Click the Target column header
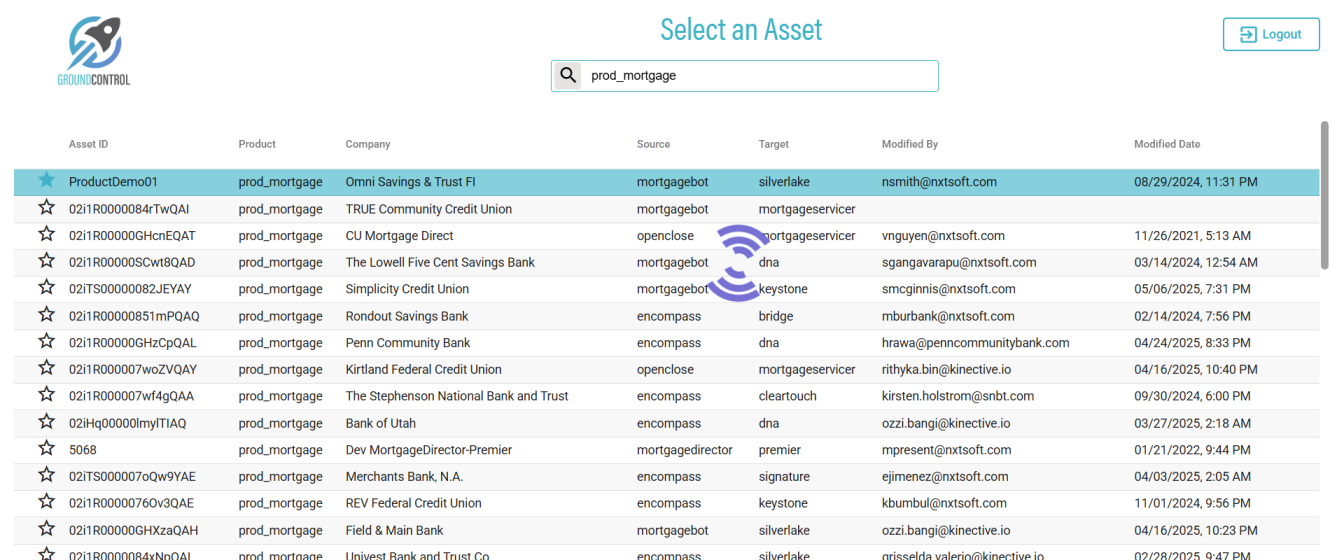This screenshot has width=1344, height=560. [774, 144]
